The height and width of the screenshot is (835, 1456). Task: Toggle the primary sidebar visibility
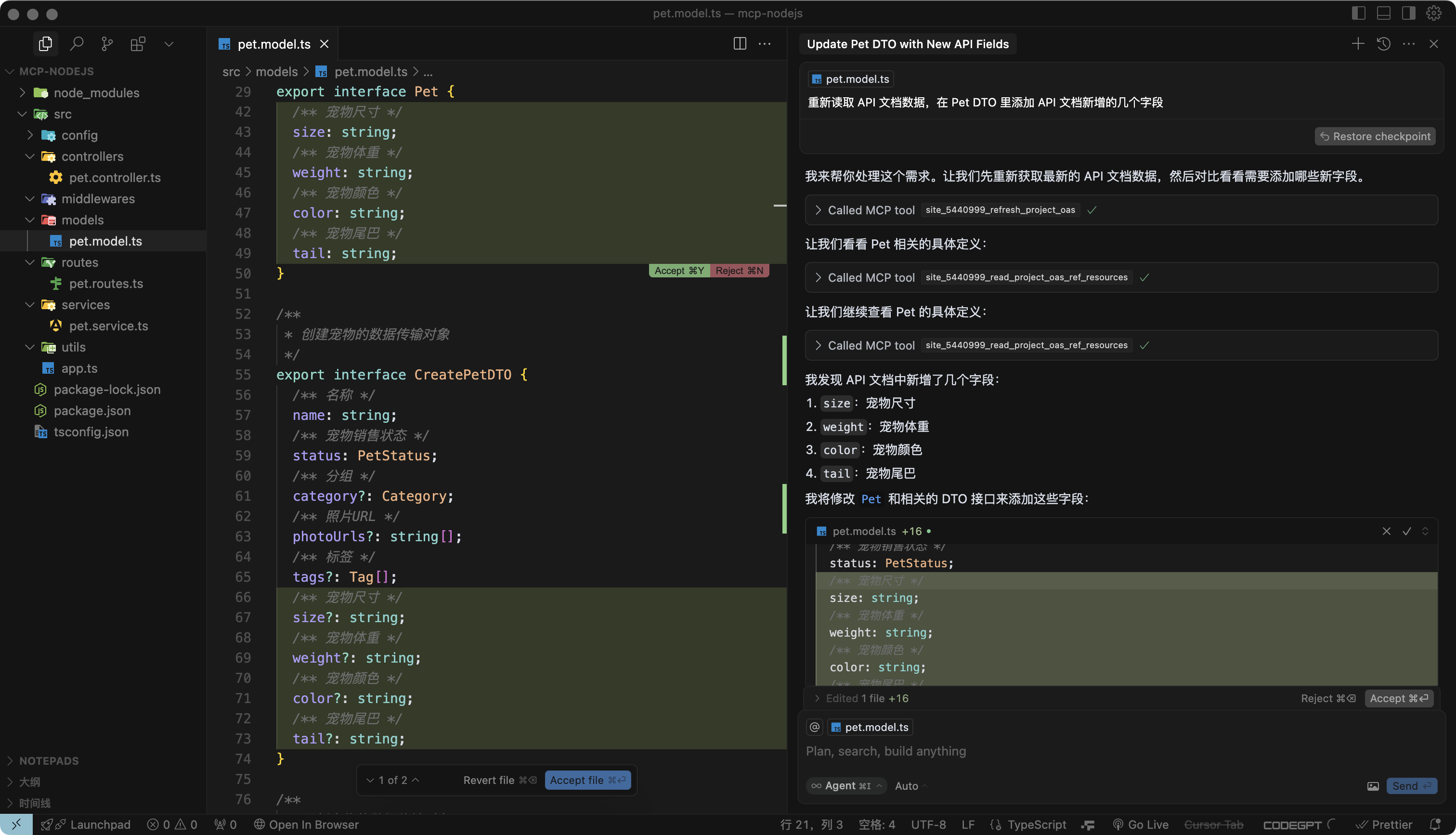coord(1359,13)
